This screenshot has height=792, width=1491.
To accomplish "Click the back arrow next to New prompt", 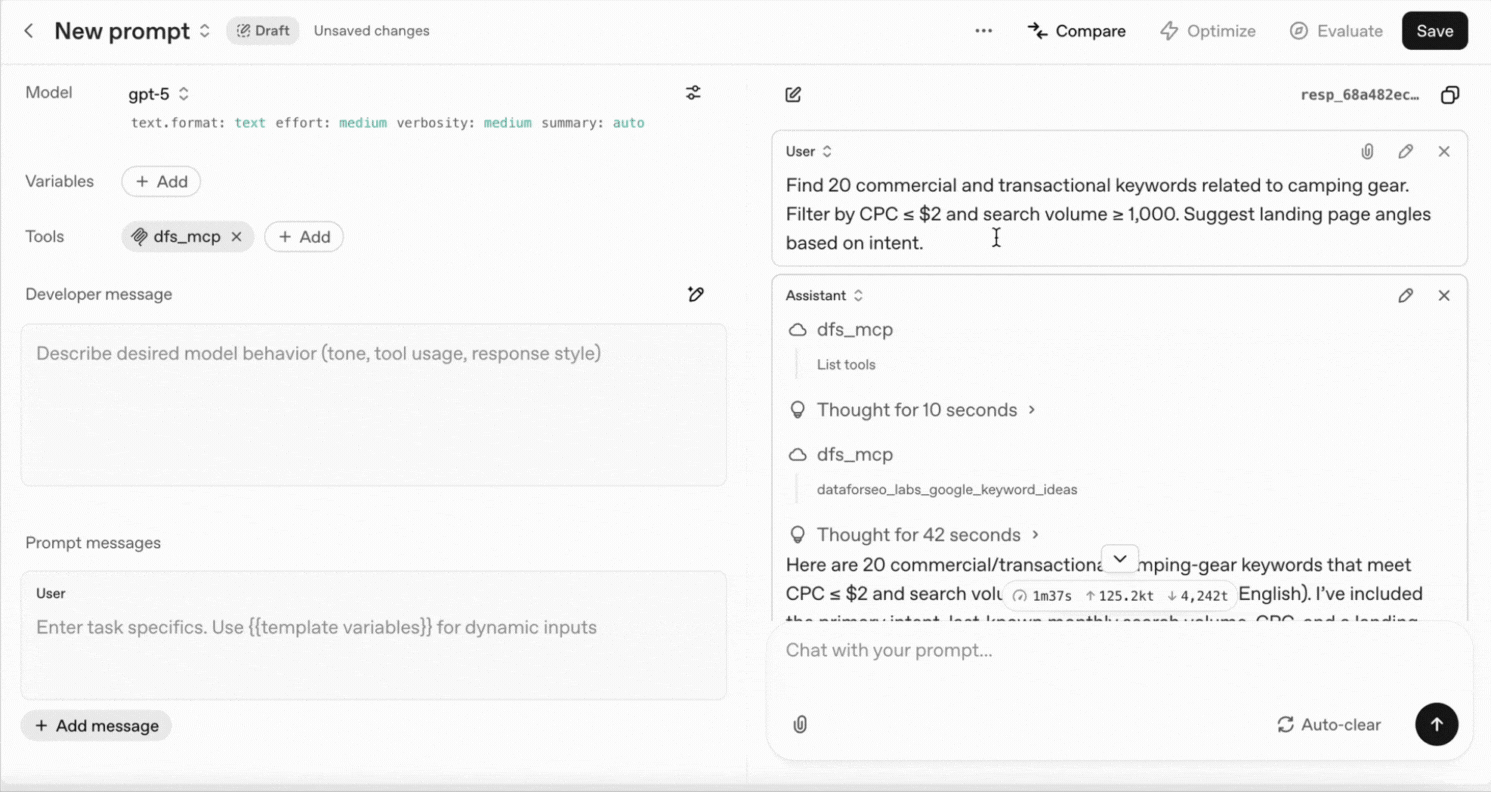I will pos(29,31).
